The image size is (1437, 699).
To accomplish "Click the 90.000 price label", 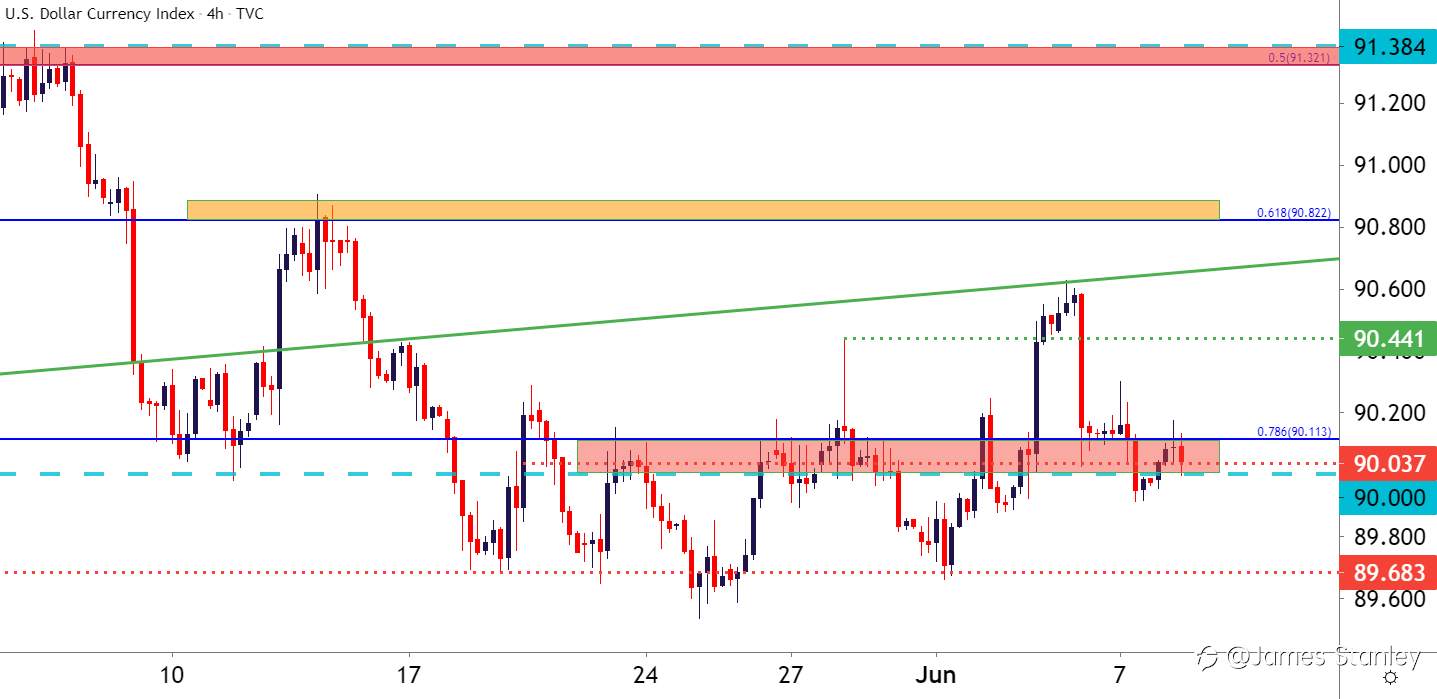I will pos(1388,498).
